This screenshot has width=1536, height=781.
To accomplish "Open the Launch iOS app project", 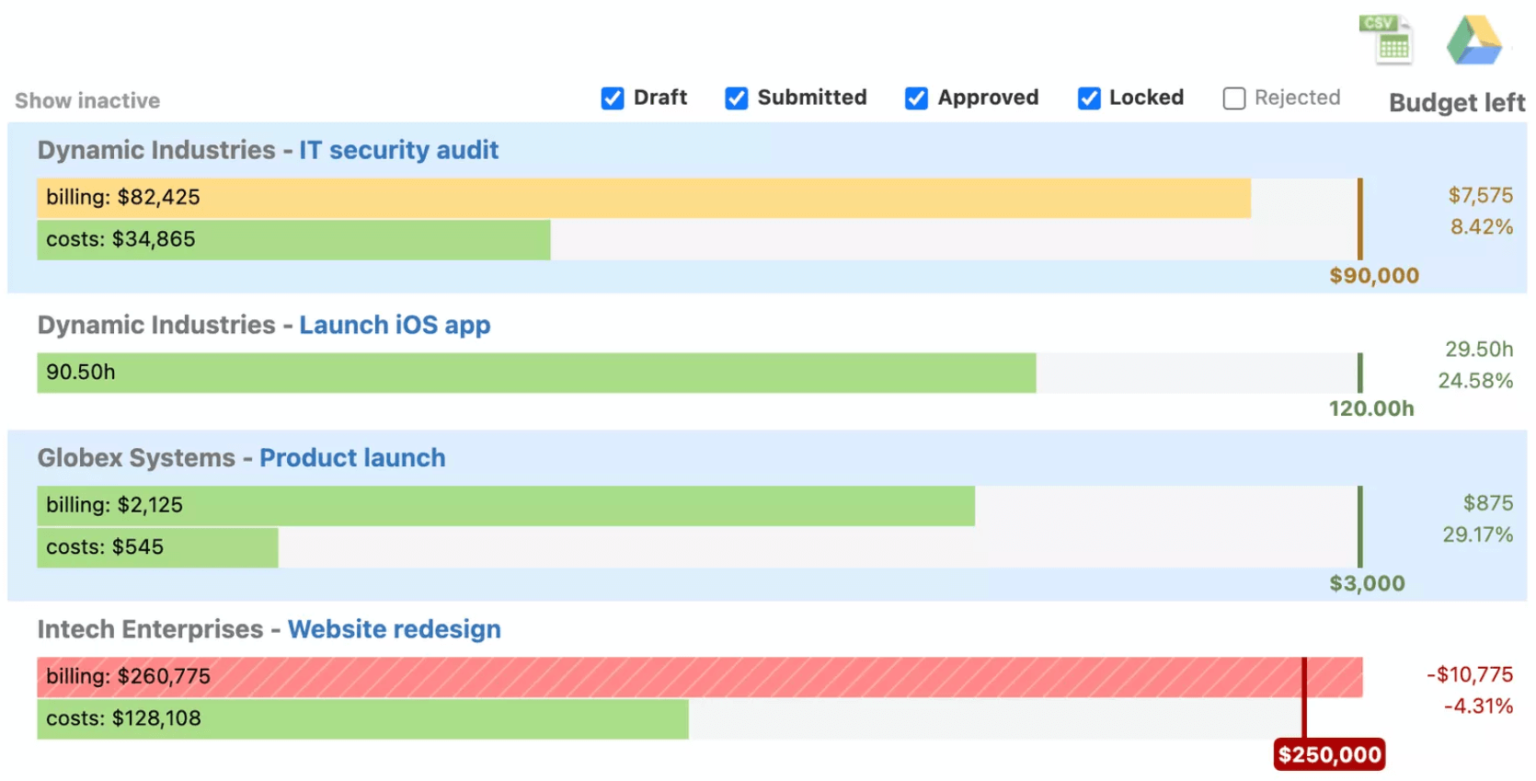I will click(395, 326).
